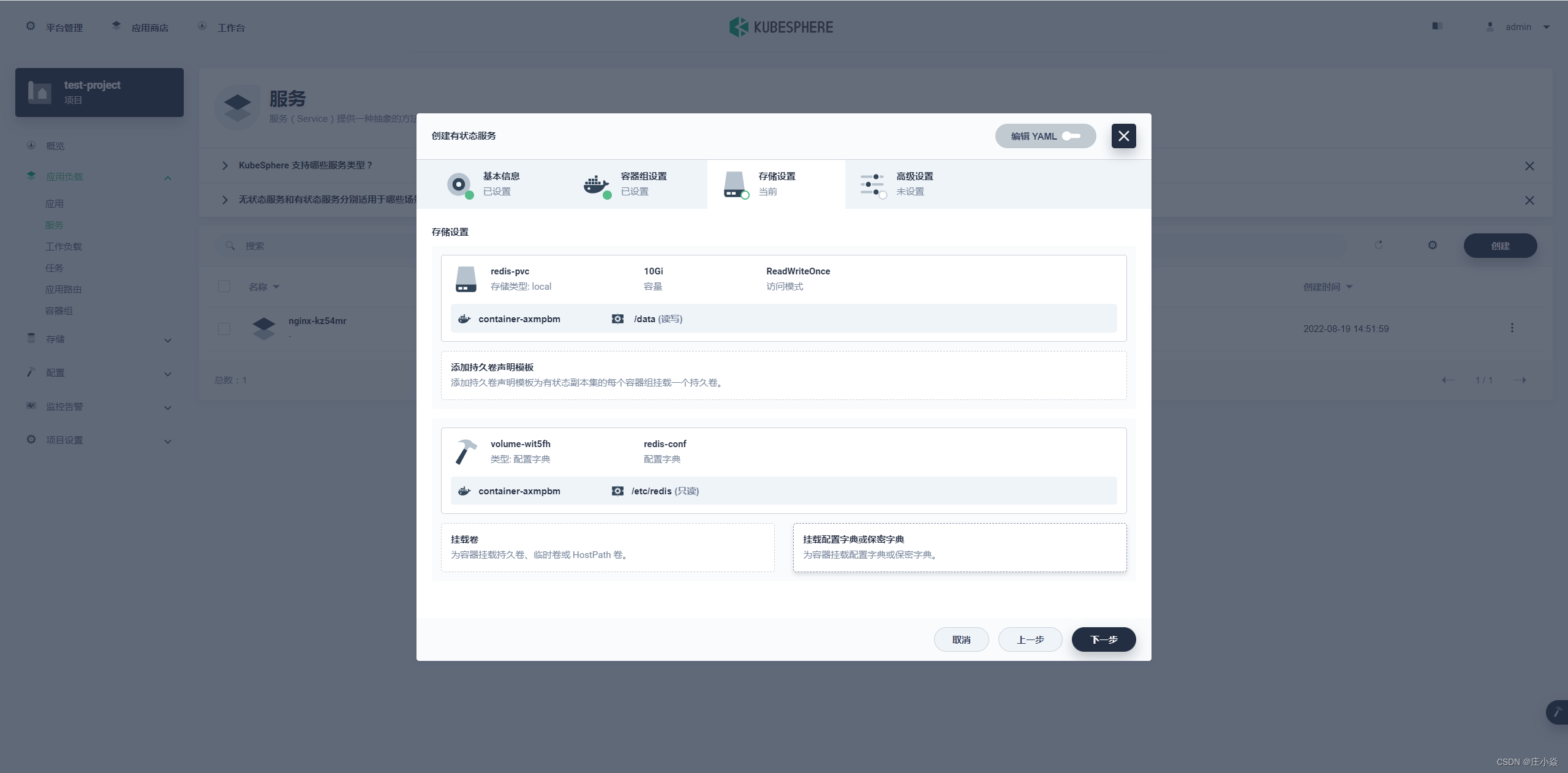Open the table settings gear icon

pos(1432,245)
